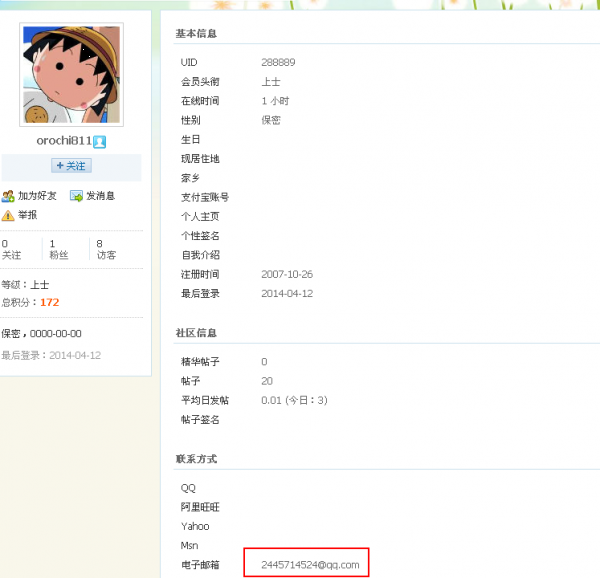Image resolution: width=600 pixels, height=578 pixels.
Task: Click the Msn contact label
Action: (189, 545)
